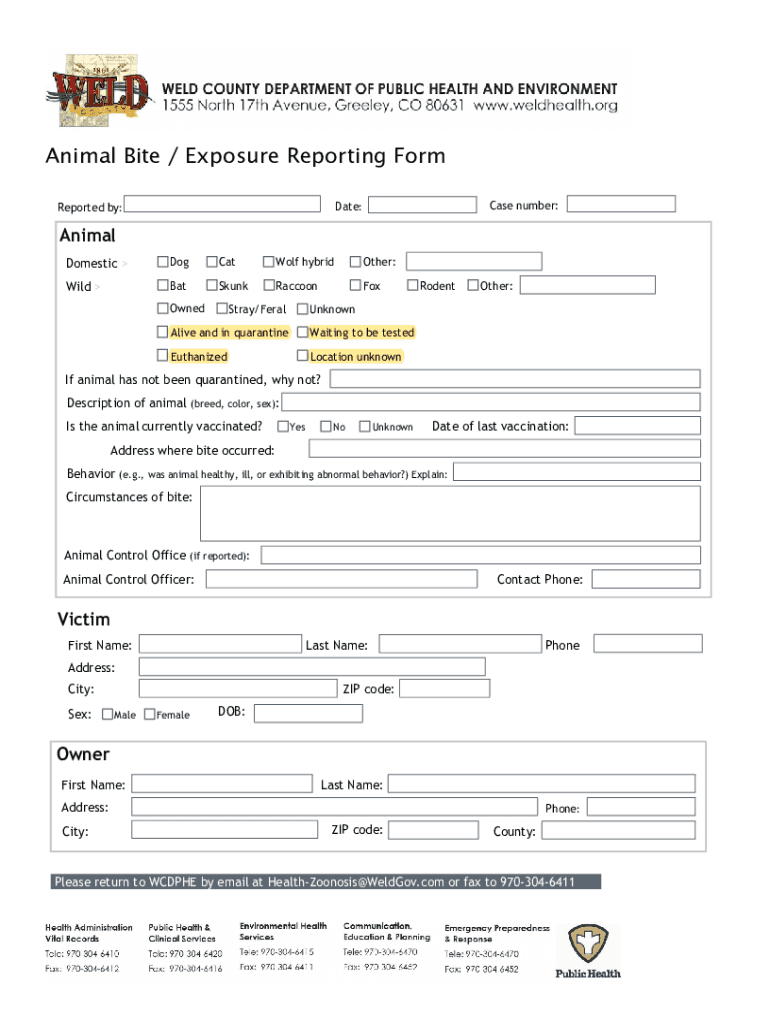The height and width of the screenshot is (1024, 770).
Task: Select Unknown for vaccination status
Action: coord(365,426)
